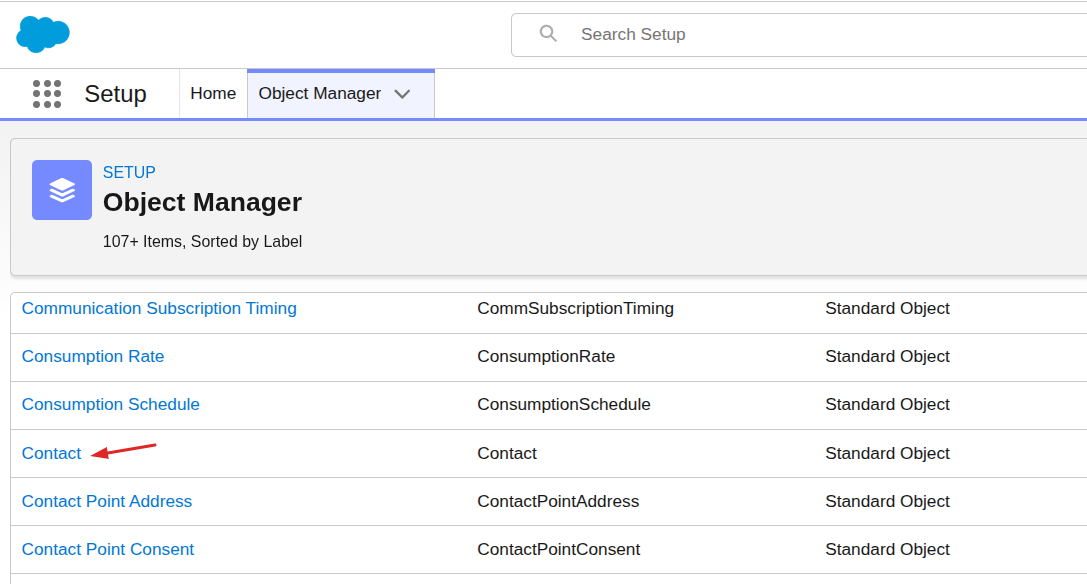This screenshot has height=584, width=1087.
Task: Click Standard Object in Communication Subscription Timing row
Action: point(887,309)
